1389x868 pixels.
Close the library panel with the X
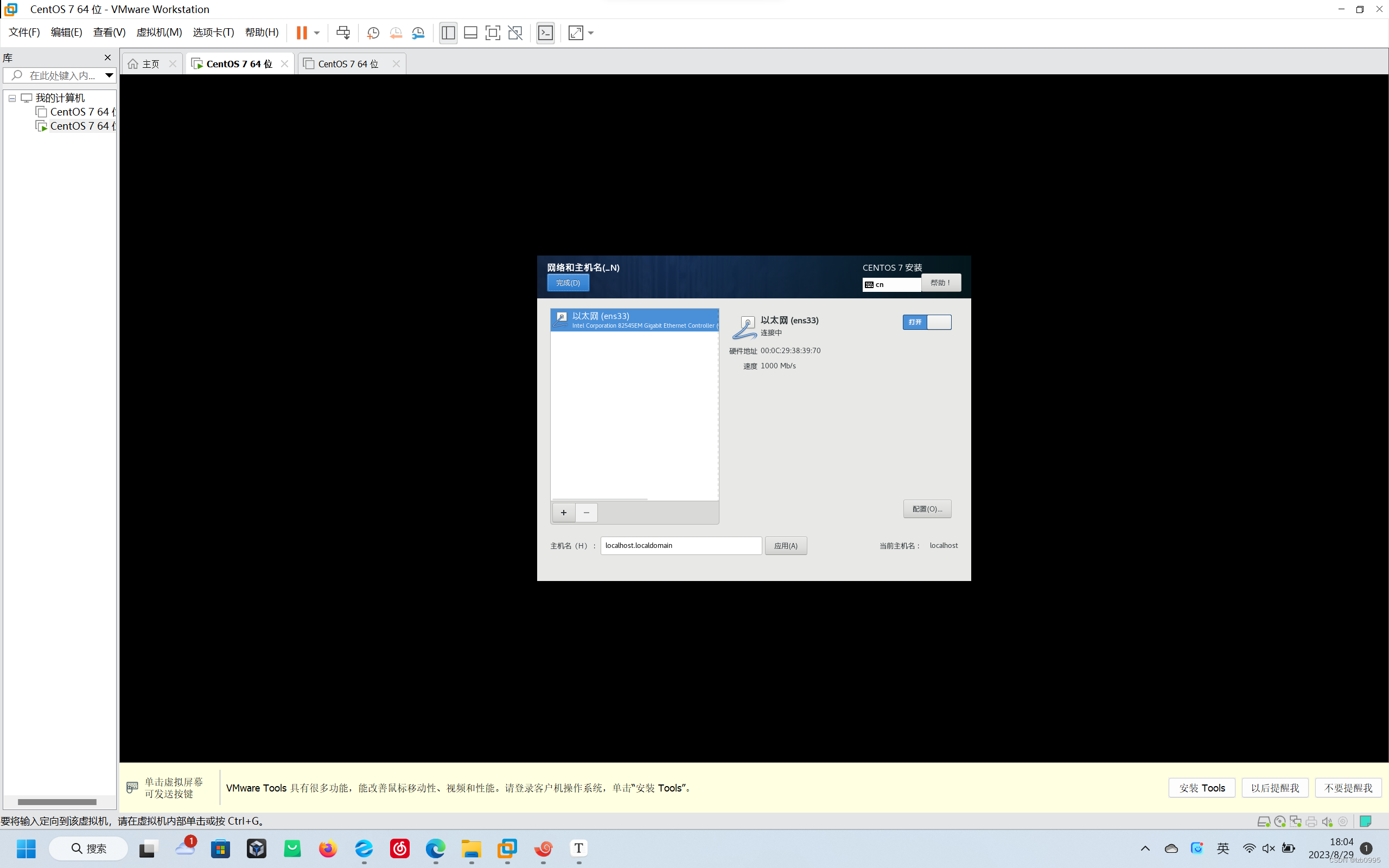107,58
